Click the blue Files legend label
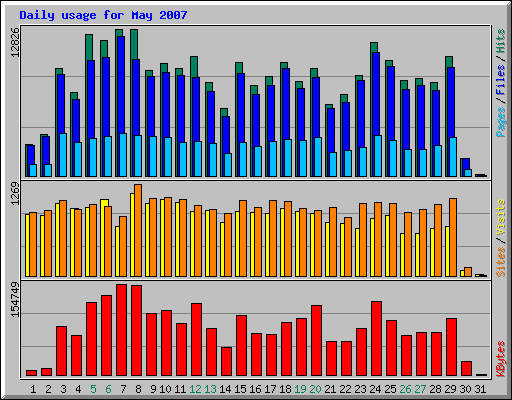 click(x=501, y=80)
